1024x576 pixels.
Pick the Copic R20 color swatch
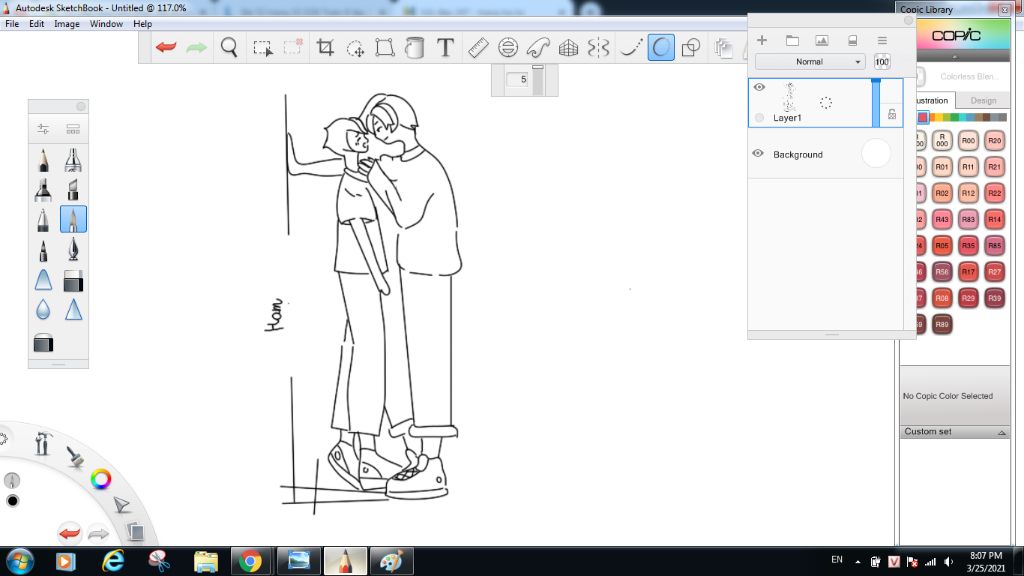coord(994,140)
